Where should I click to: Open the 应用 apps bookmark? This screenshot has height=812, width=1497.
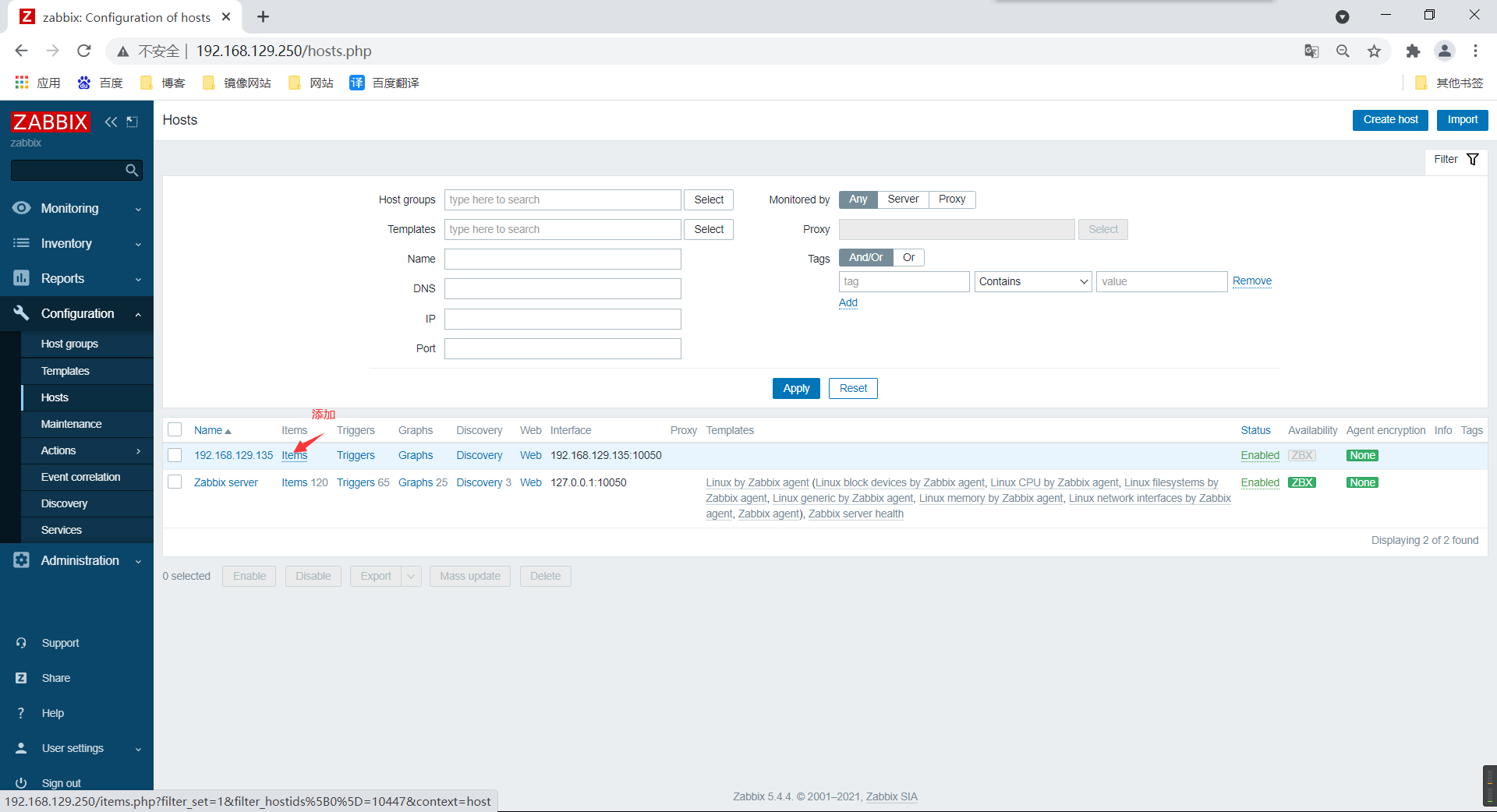pyautogui.click(x=37, y=83)
